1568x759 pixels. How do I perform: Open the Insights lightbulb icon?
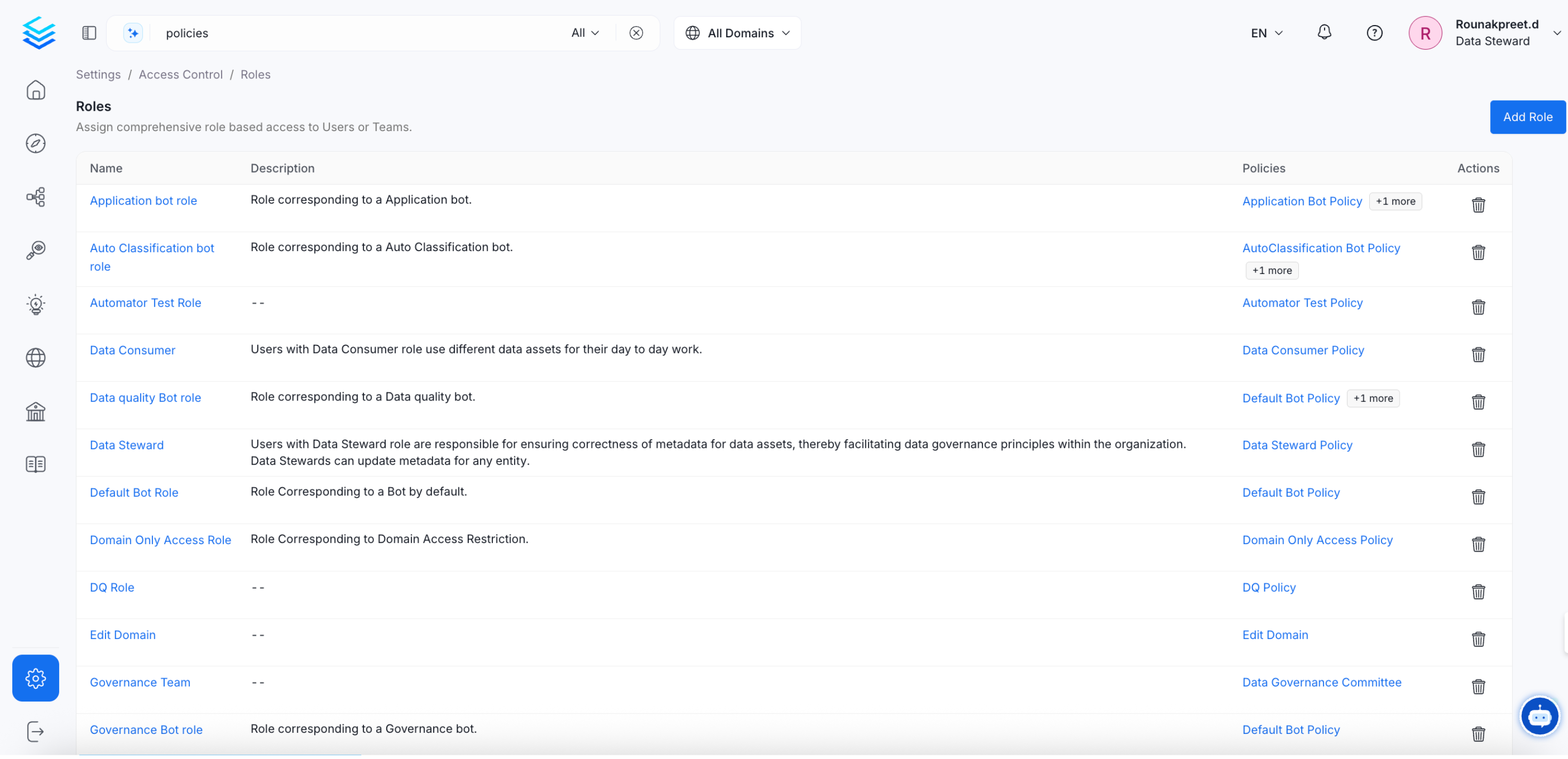[x=35, y=304]
